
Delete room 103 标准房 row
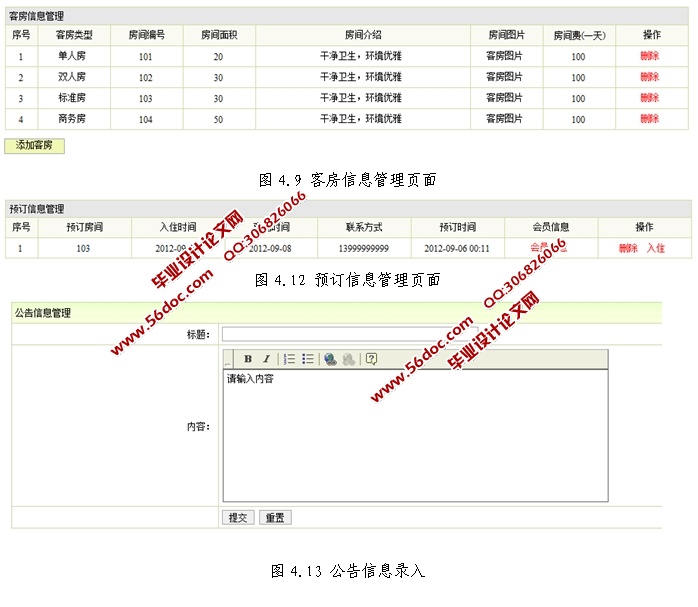649,98
